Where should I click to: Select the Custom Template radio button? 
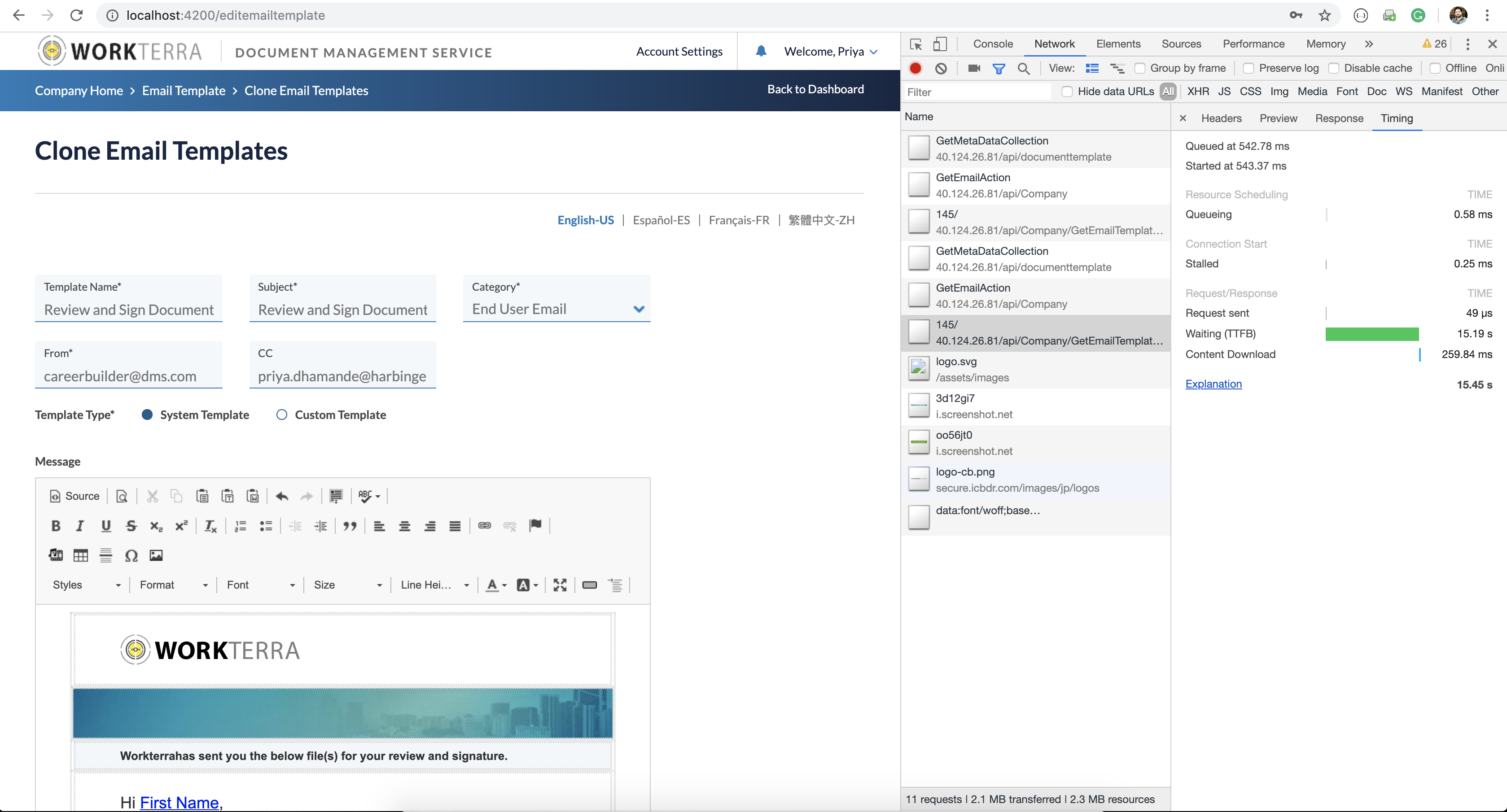click(x=282, y=415)
